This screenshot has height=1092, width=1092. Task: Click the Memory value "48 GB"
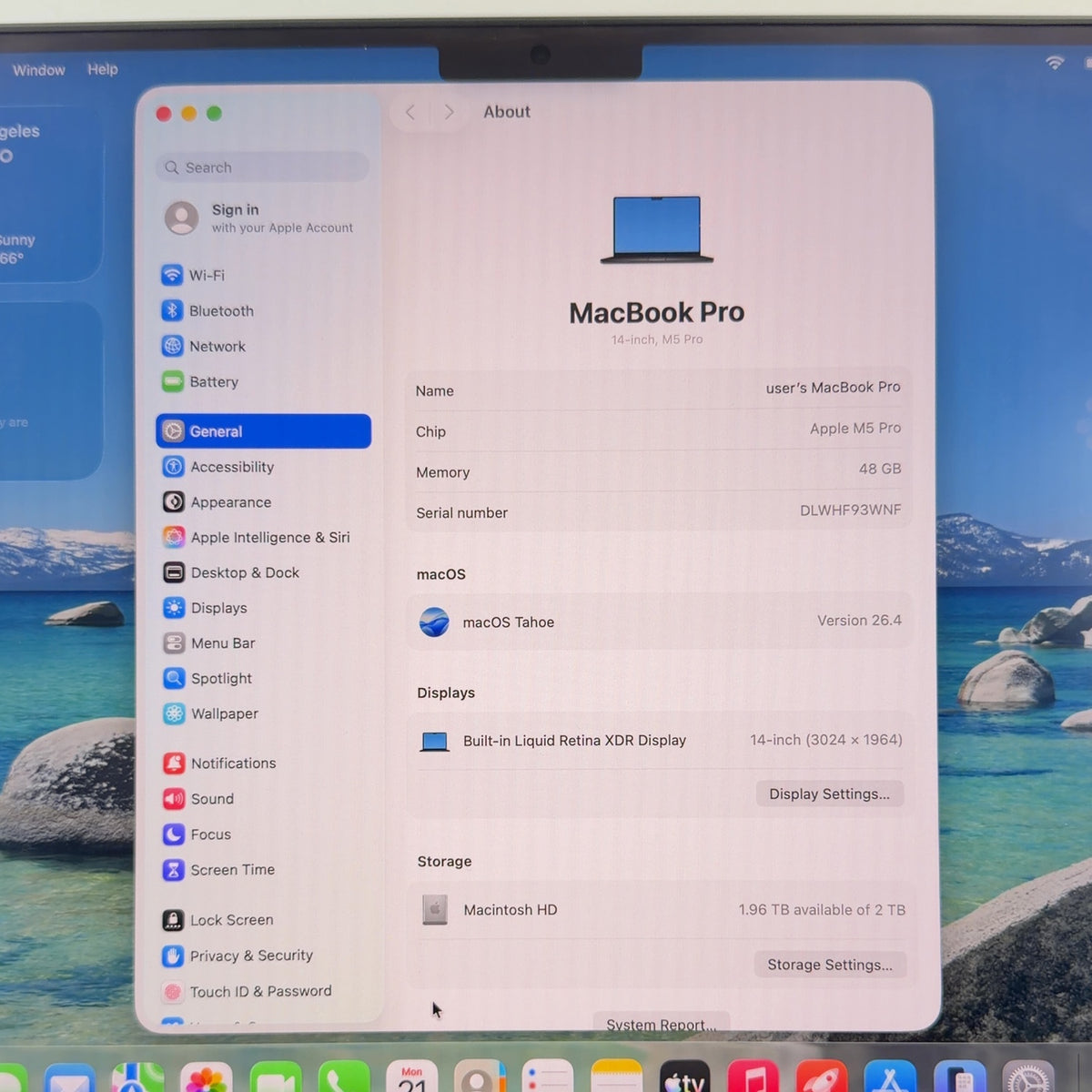tap(880, 469)
